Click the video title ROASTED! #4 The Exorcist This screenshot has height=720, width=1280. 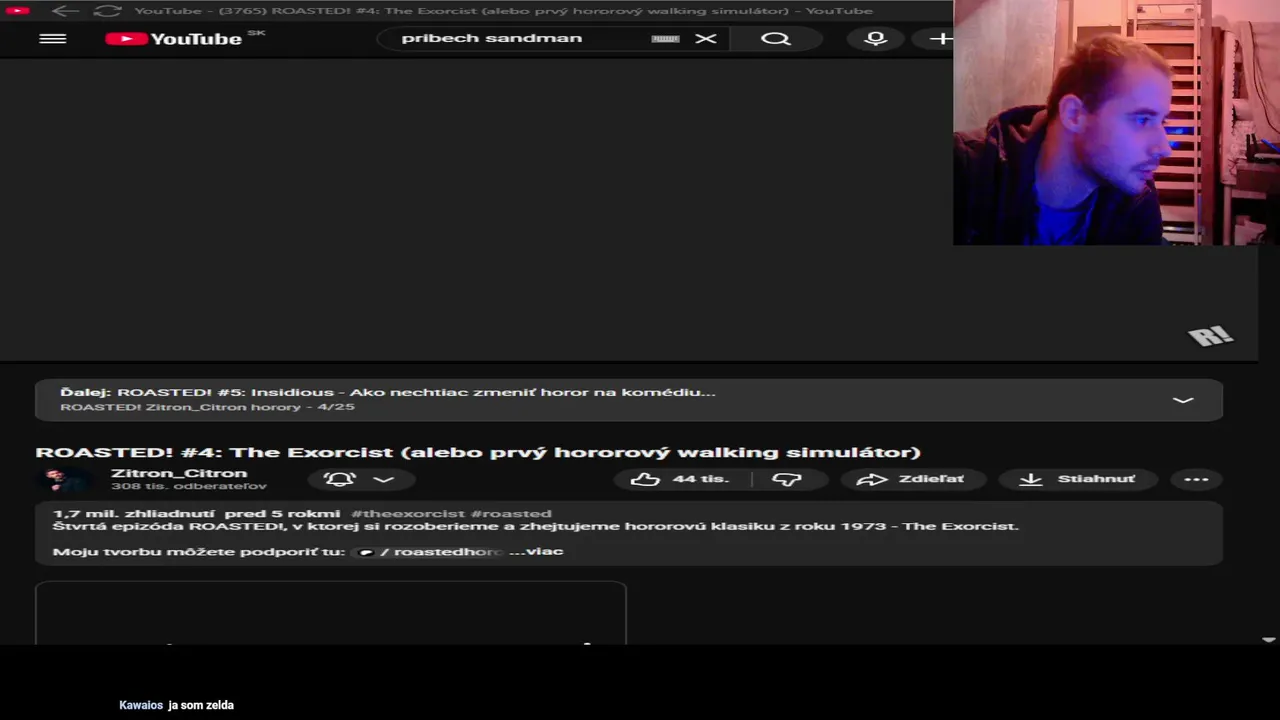(478, 452)
